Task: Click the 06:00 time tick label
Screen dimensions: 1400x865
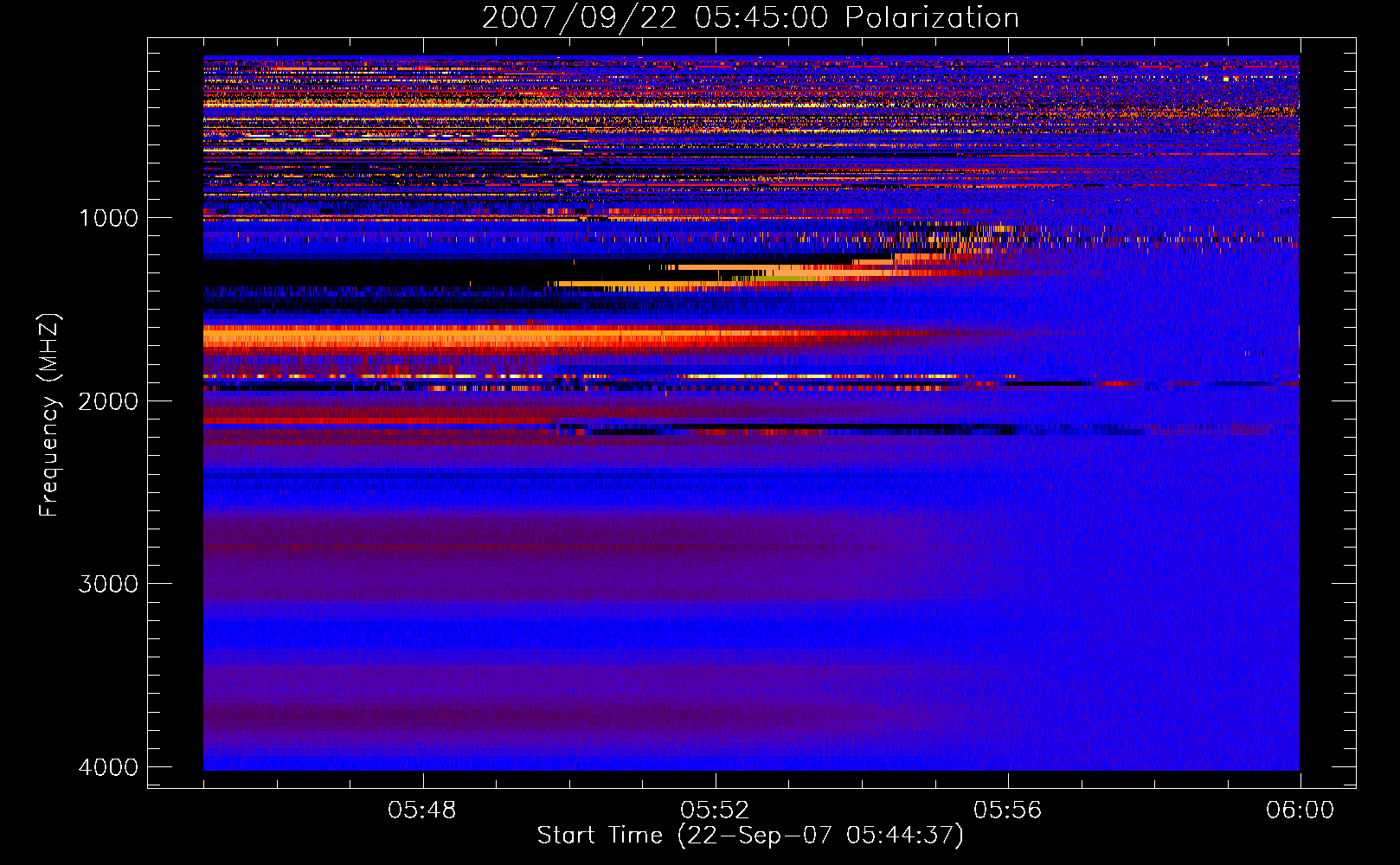Action: click(1300, 811)
